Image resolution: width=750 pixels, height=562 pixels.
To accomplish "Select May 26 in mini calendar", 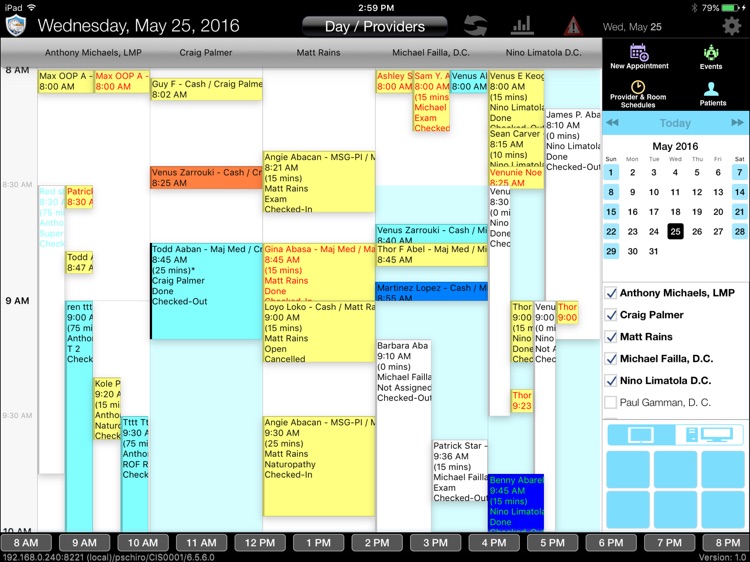I will tap(697, 231).
